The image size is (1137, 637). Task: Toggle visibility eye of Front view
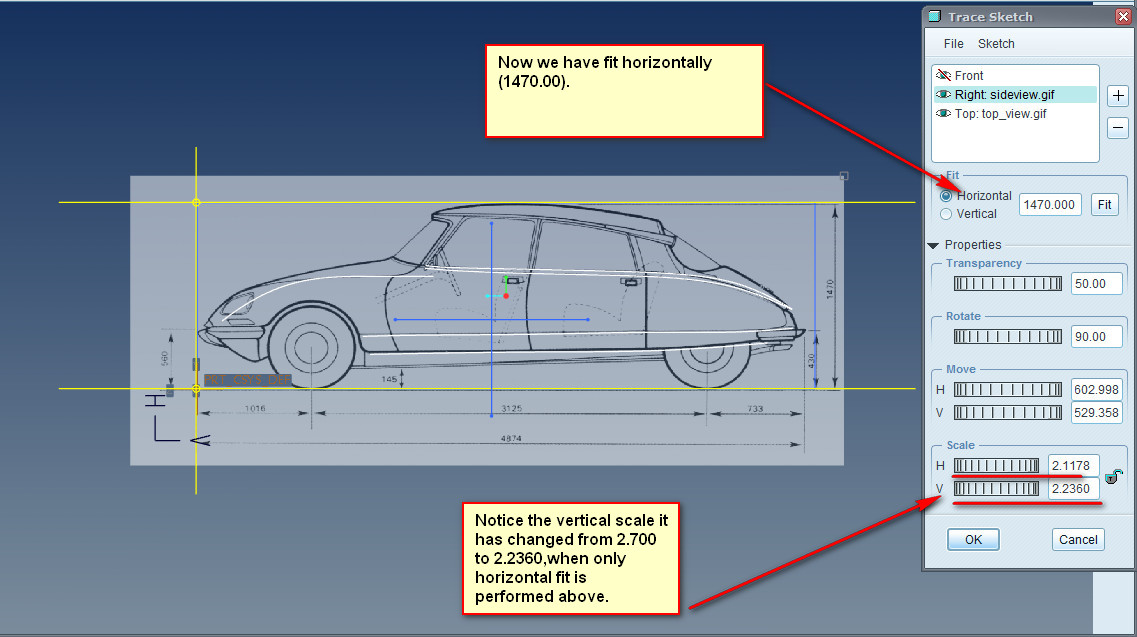[x=943, y=75]
